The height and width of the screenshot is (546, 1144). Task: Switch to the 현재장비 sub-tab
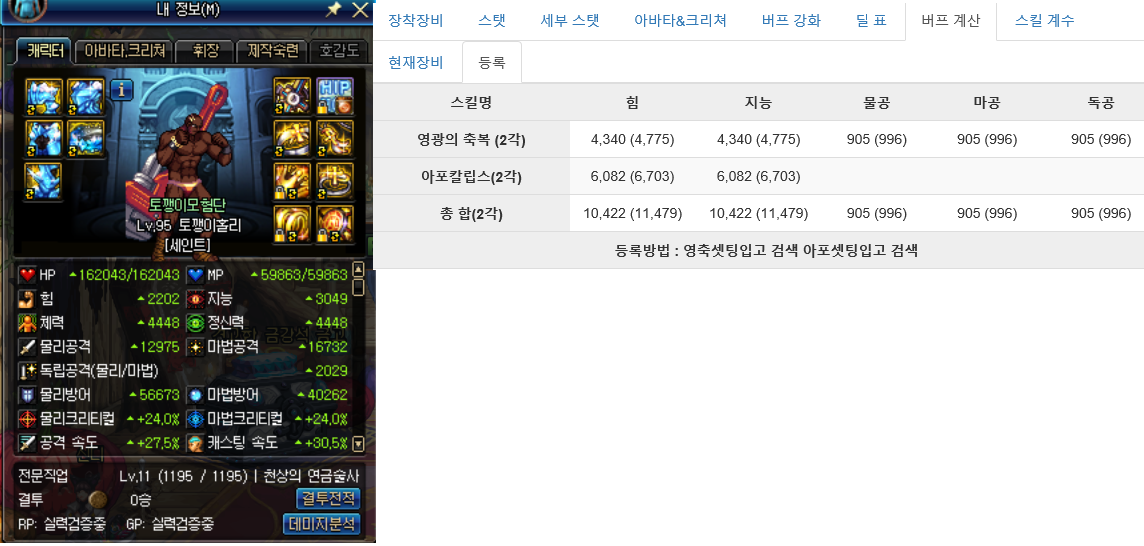(x=416, y=62)
